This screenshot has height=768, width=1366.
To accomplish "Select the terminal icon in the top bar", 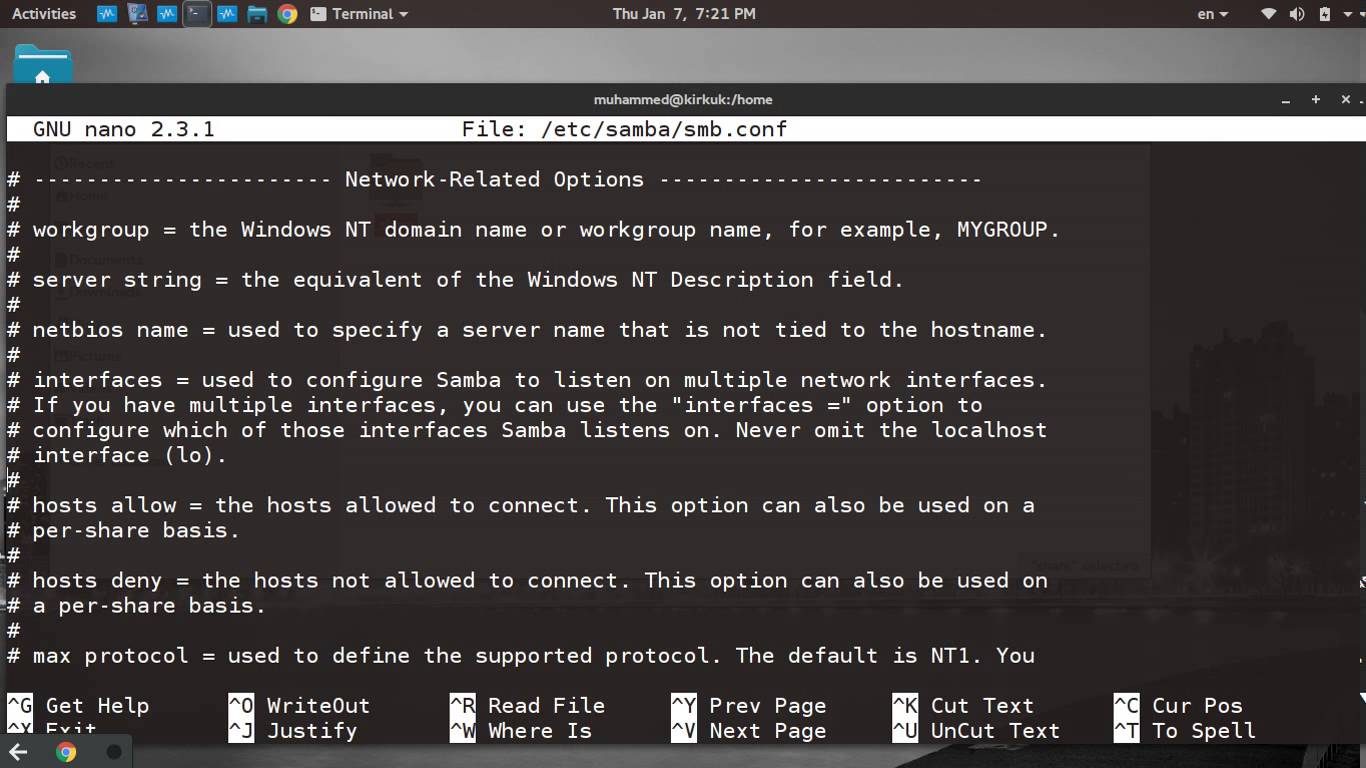I will (x=197, y=14).
